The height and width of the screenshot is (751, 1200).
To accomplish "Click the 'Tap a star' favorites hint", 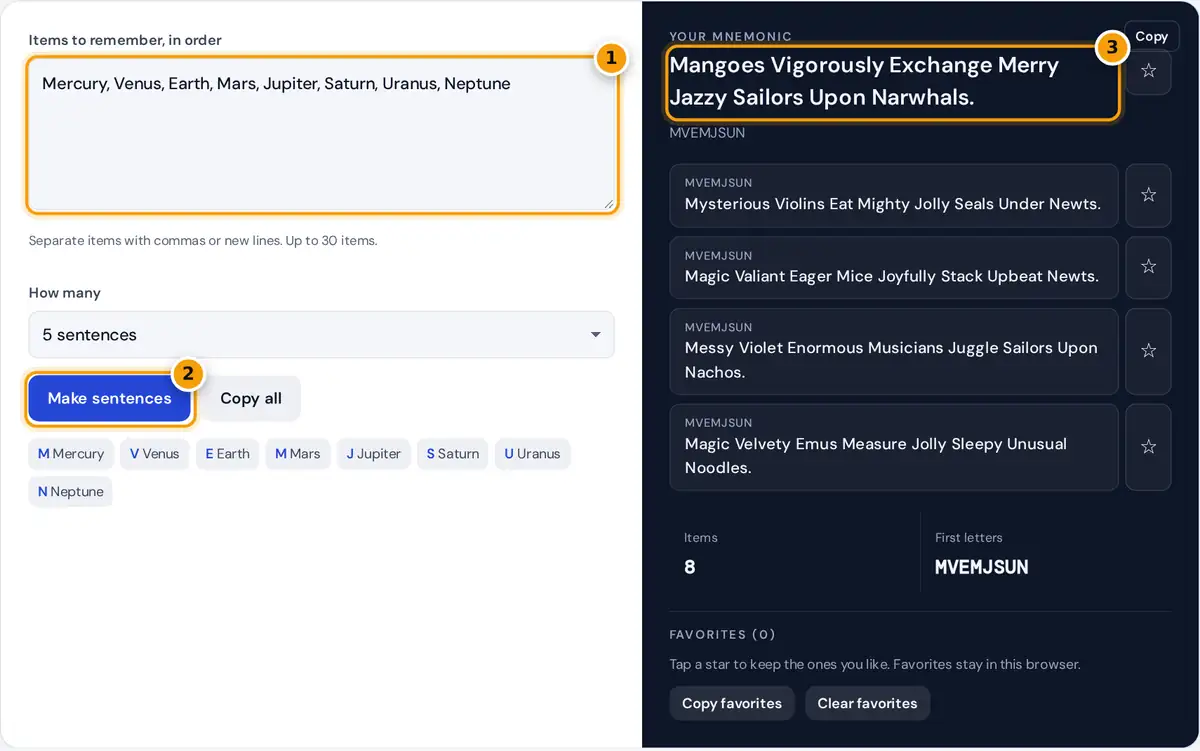I will [x=875, y=664].
